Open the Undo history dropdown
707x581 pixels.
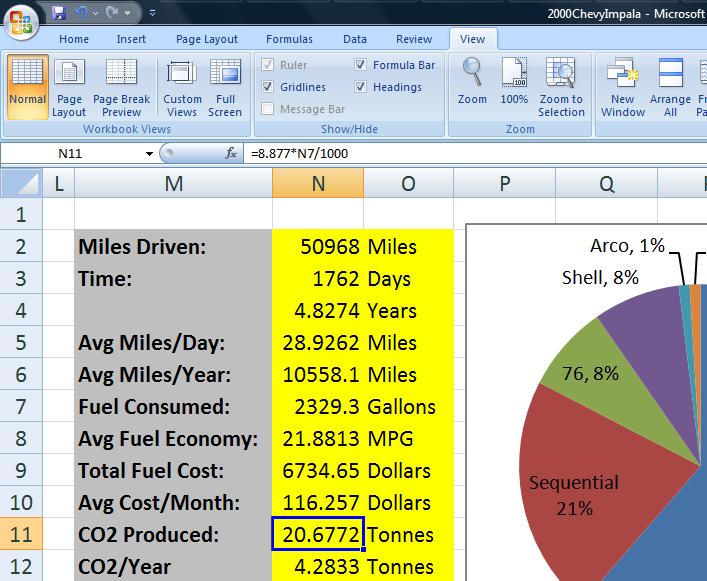point(95,13)
